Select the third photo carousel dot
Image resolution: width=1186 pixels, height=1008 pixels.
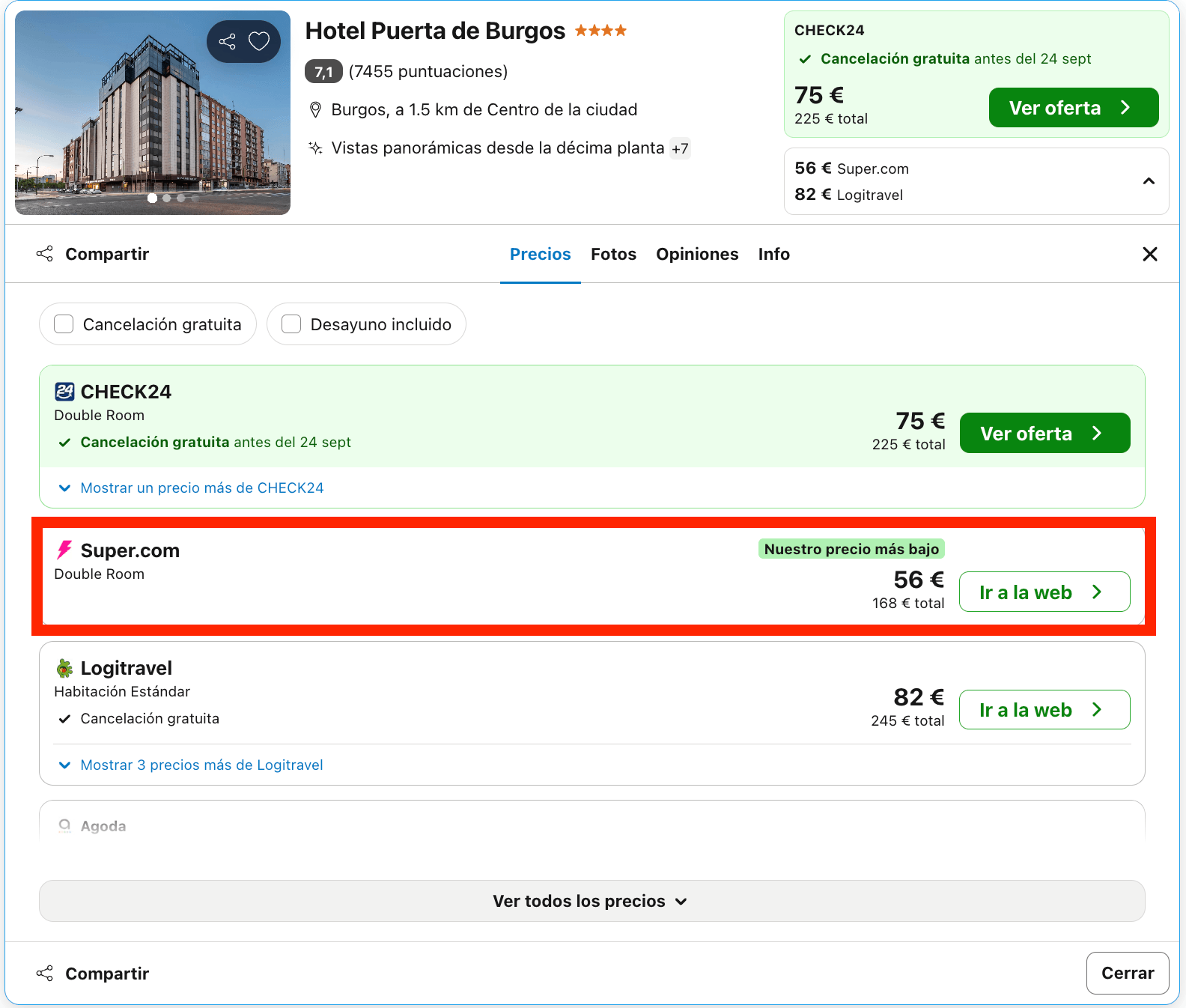180,198
